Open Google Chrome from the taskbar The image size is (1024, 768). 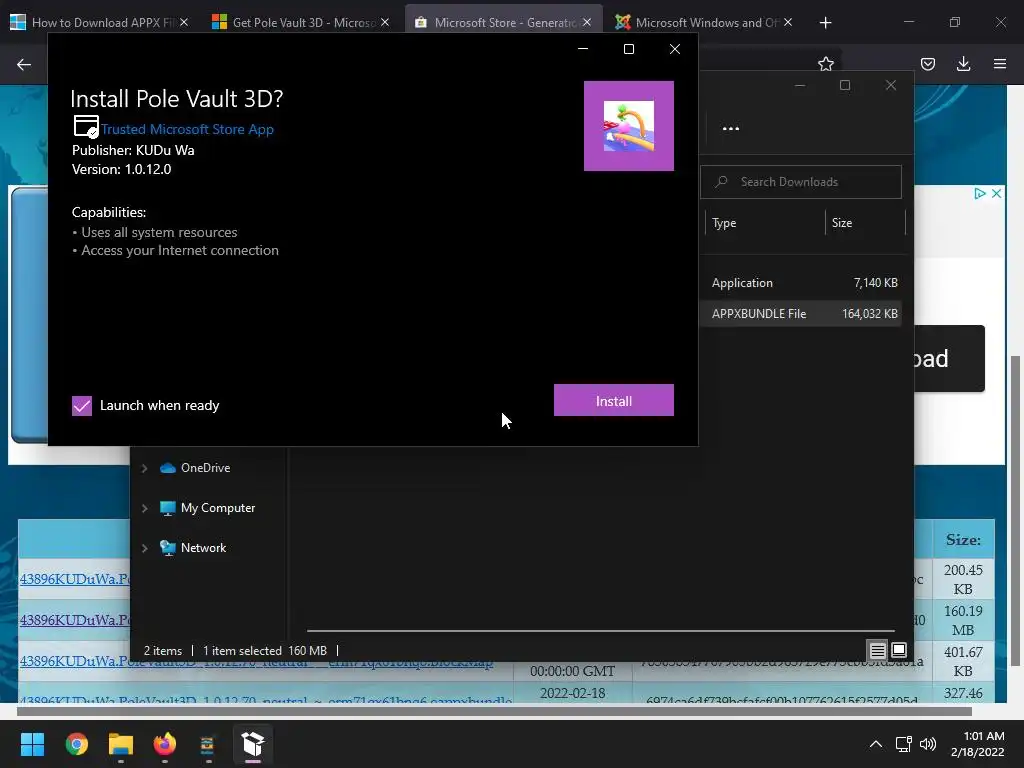coord(76,744)
